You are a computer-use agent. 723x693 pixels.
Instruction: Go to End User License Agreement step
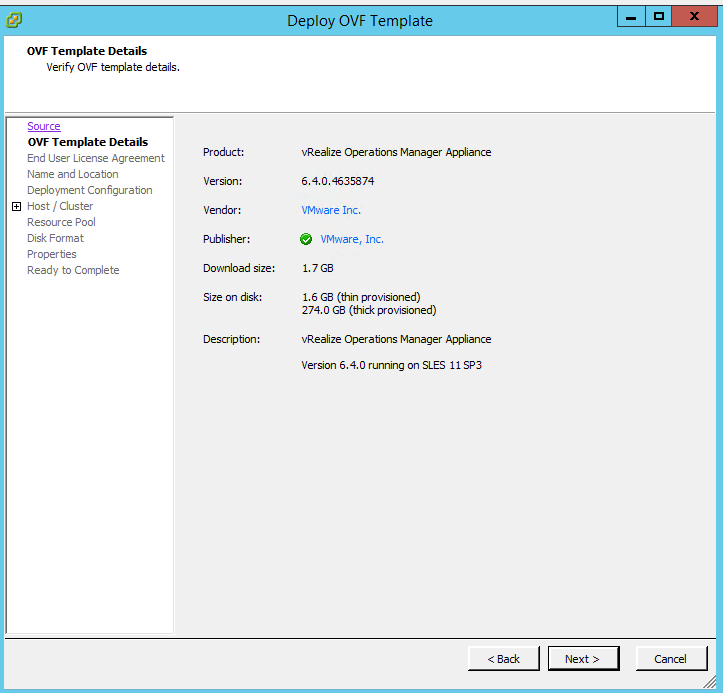(96, 158)
